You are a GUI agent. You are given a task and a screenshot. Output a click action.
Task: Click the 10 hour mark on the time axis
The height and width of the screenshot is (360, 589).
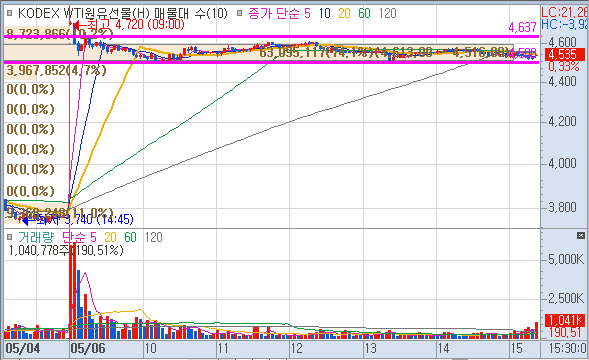click(150, 348)
